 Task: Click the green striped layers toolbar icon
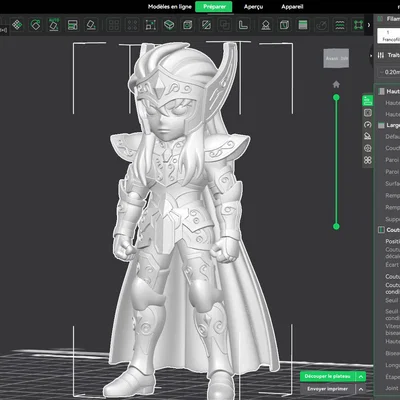303,25
